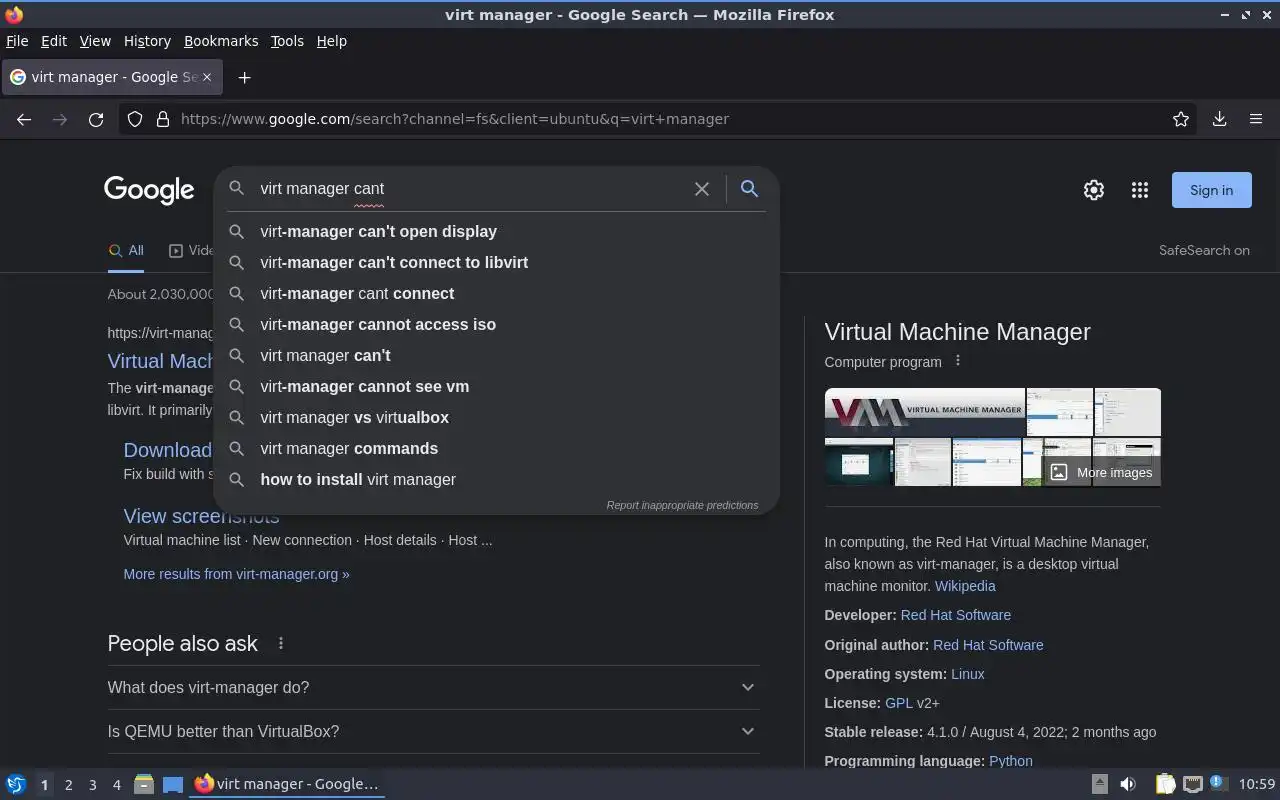Open the Firefox hamburger menu

(1256, 119)
